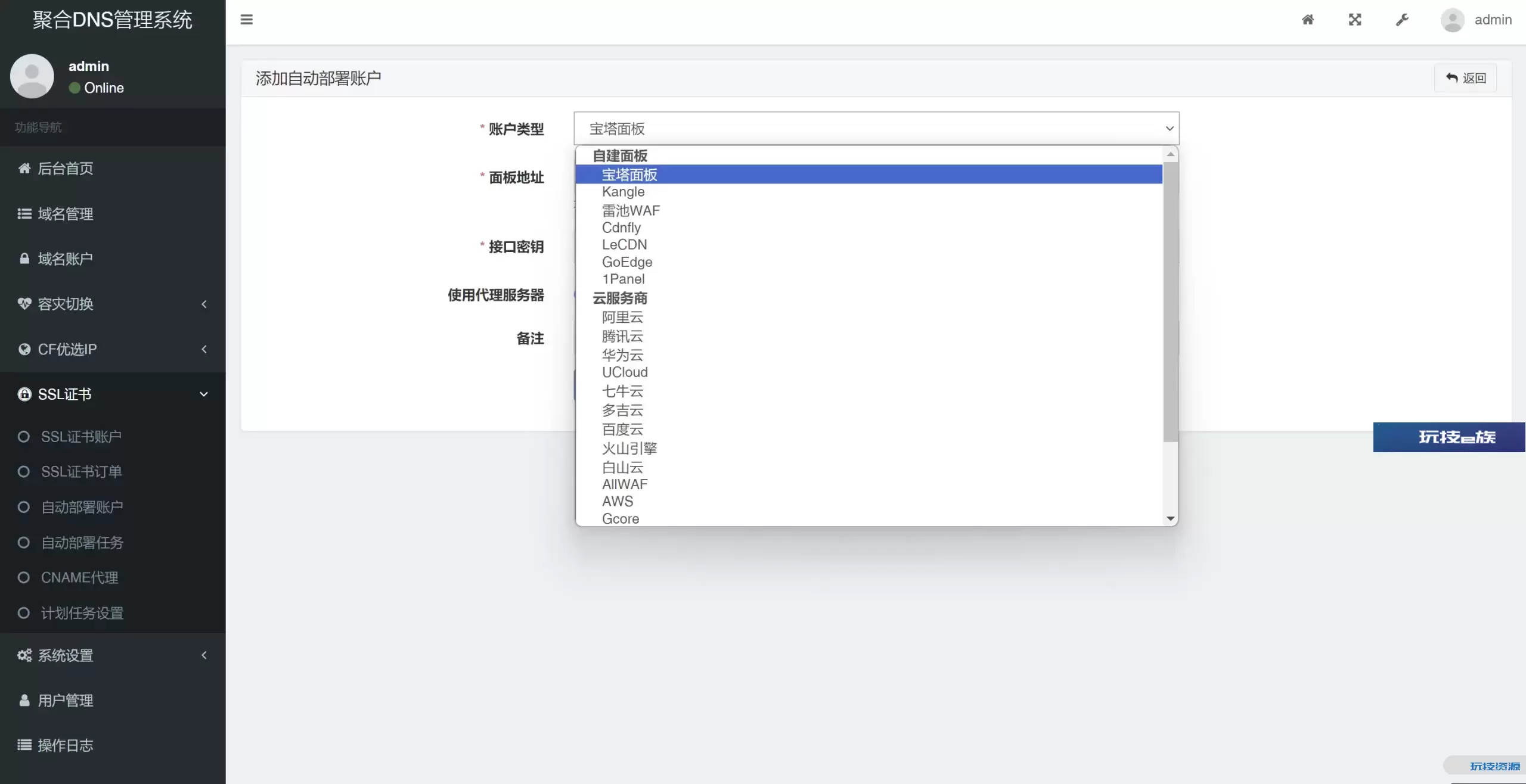Click the 域名账户 lock icon
The width and height of the screenshot is (1526, 784).
tap(24, 259)
